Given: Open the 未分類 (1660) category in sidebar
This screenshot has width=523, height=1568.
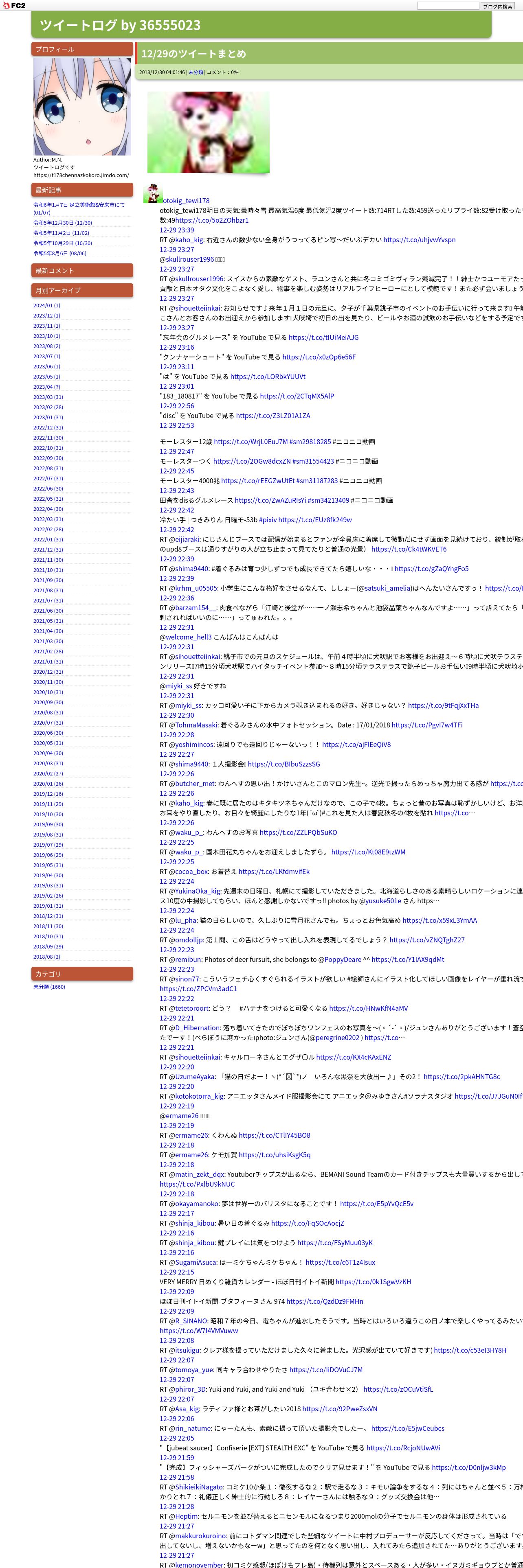Looking at the screenshot, I should tap(49, 987).
